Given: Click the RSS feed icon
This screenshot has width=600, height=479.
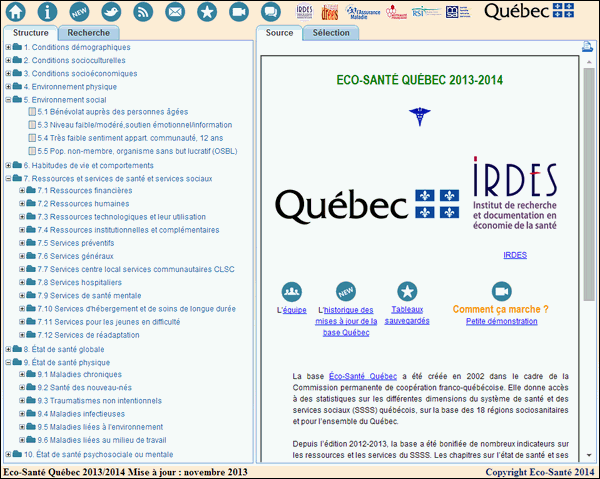Looking at the screenshot, I should click(143, 11).
